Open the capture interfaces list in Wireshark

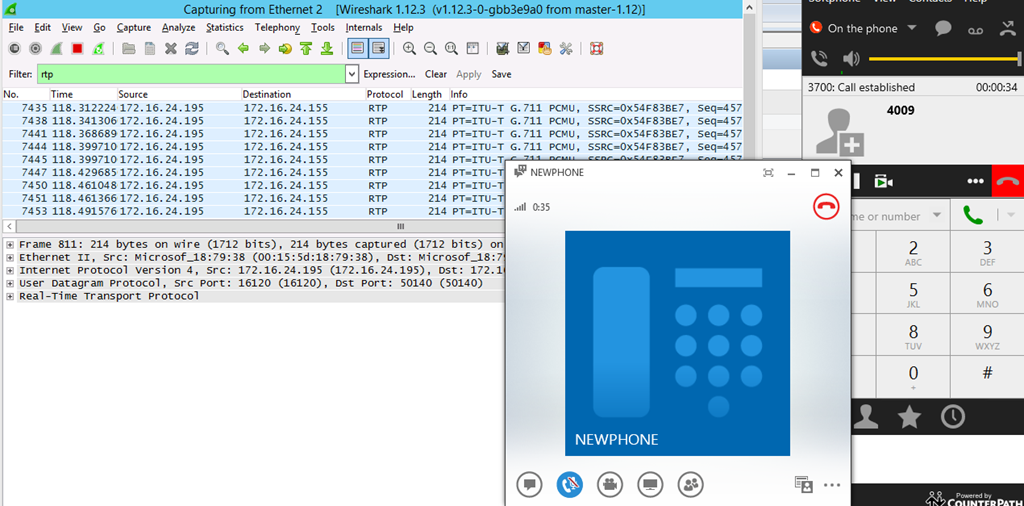point(14,48)
